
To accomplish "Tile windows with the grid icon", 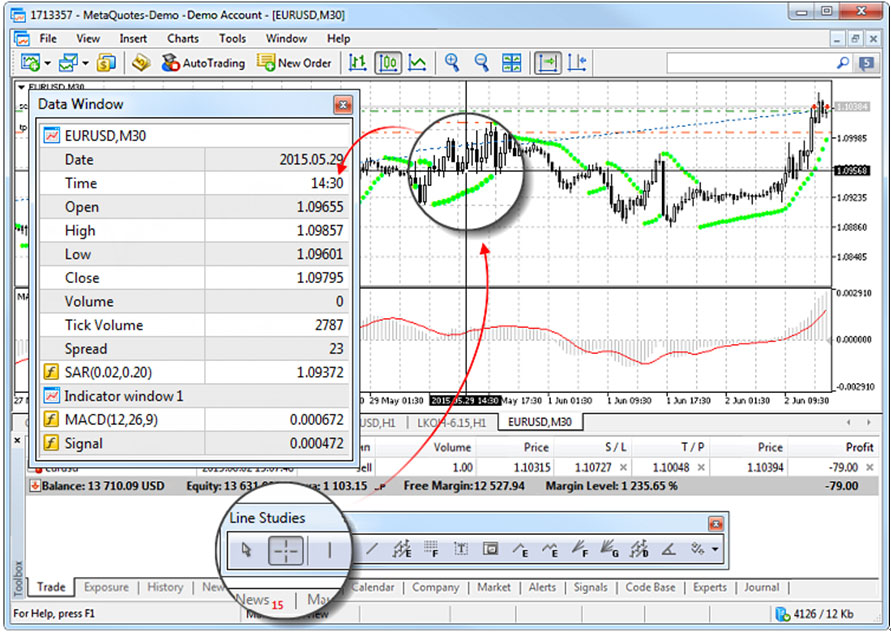I will point(511,63).
